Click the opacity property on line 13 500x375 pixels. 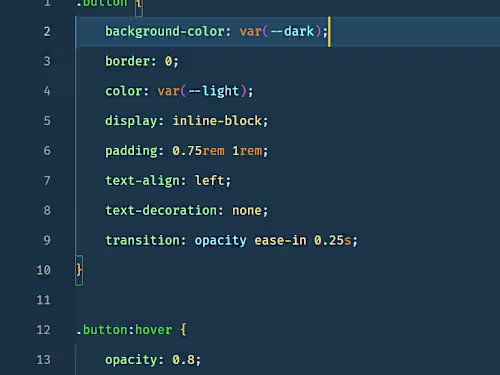tap(131, 360)
